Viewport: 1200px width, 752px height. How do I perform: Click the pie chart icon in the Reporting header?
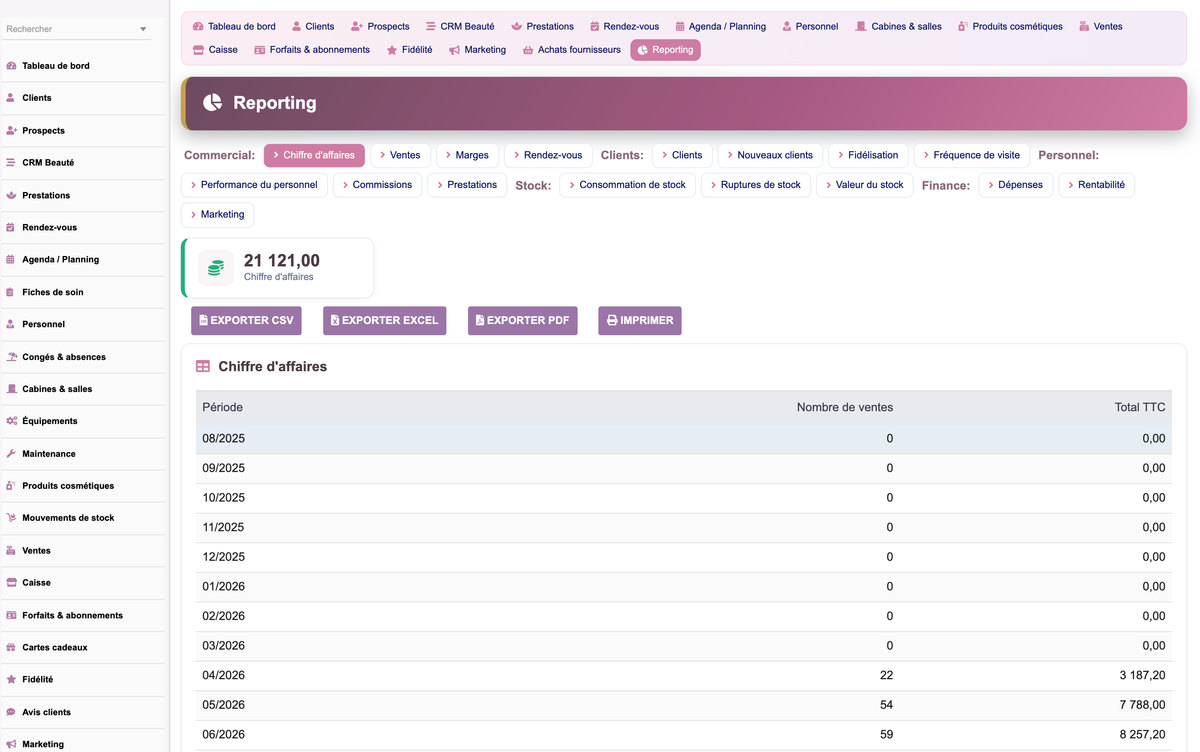coord(212,102)
